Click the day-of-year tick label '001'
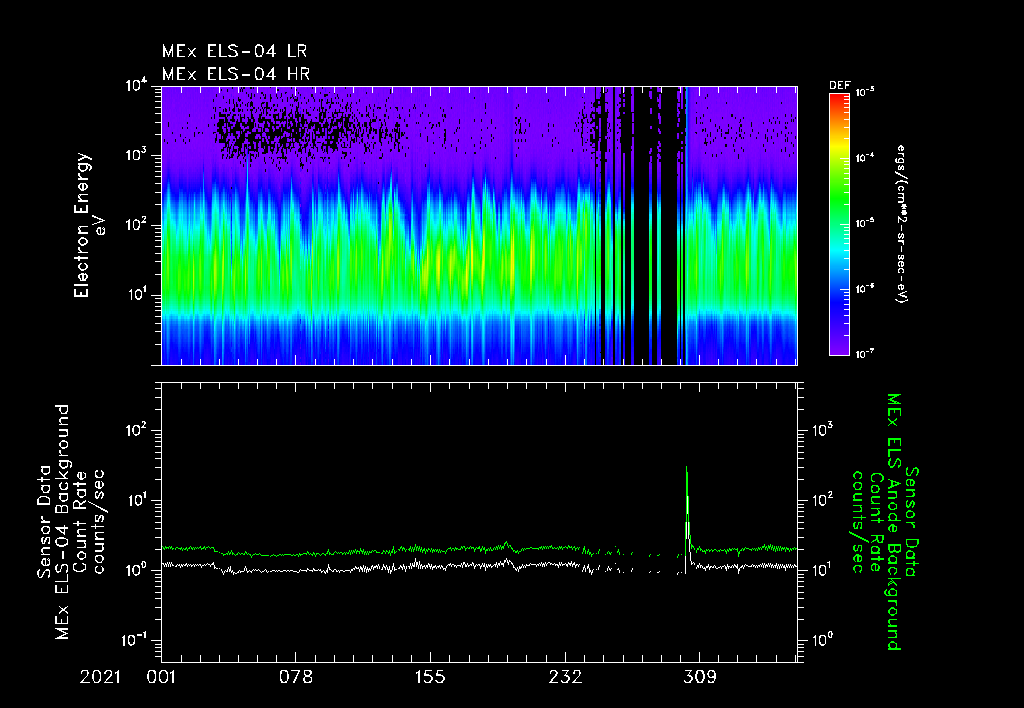The width and height of the screenshot is (1024, 708). point(161,677)
